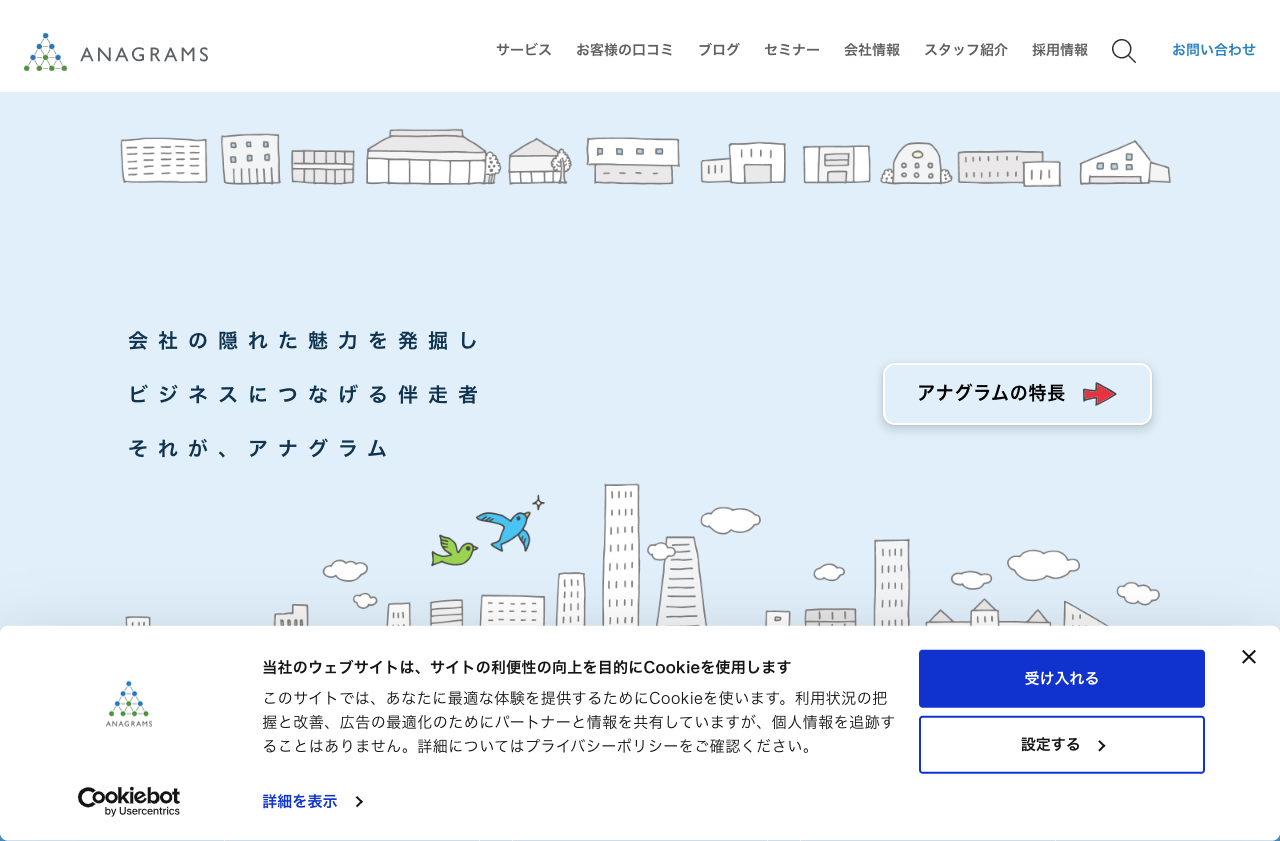Screen dimensions: 1280x841
Task: Accept cookies with 受け入れる
Action: coord(1061,678)
